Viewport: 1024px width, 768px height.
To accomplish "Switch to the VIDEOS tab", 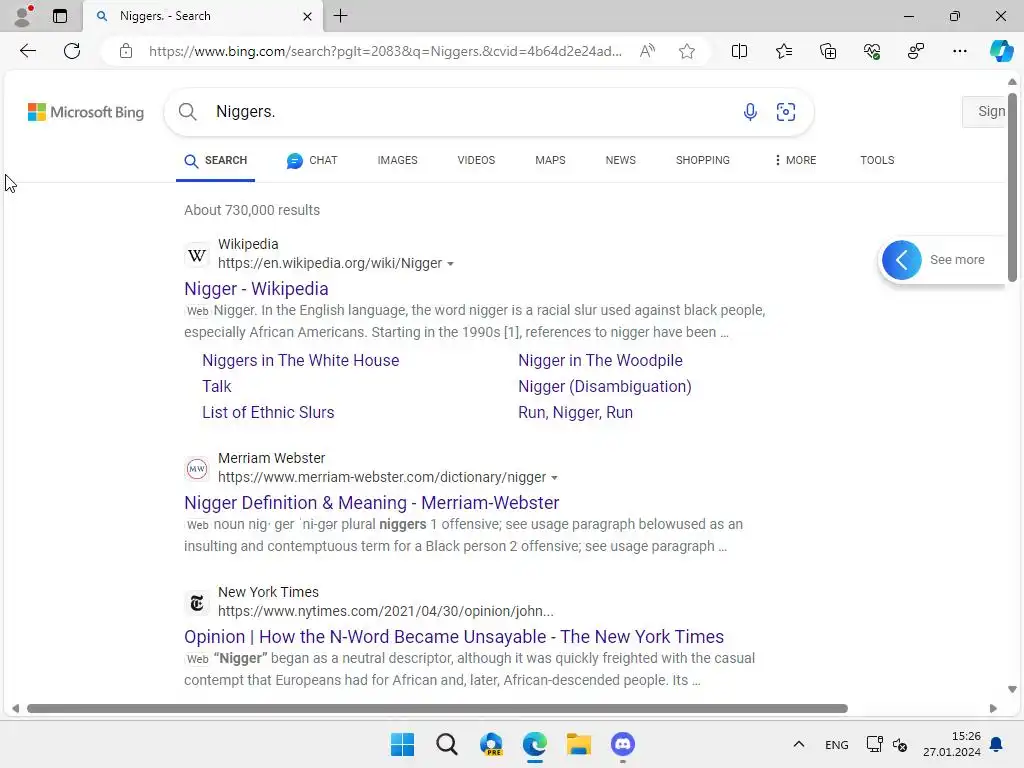I will click(476, 160).
